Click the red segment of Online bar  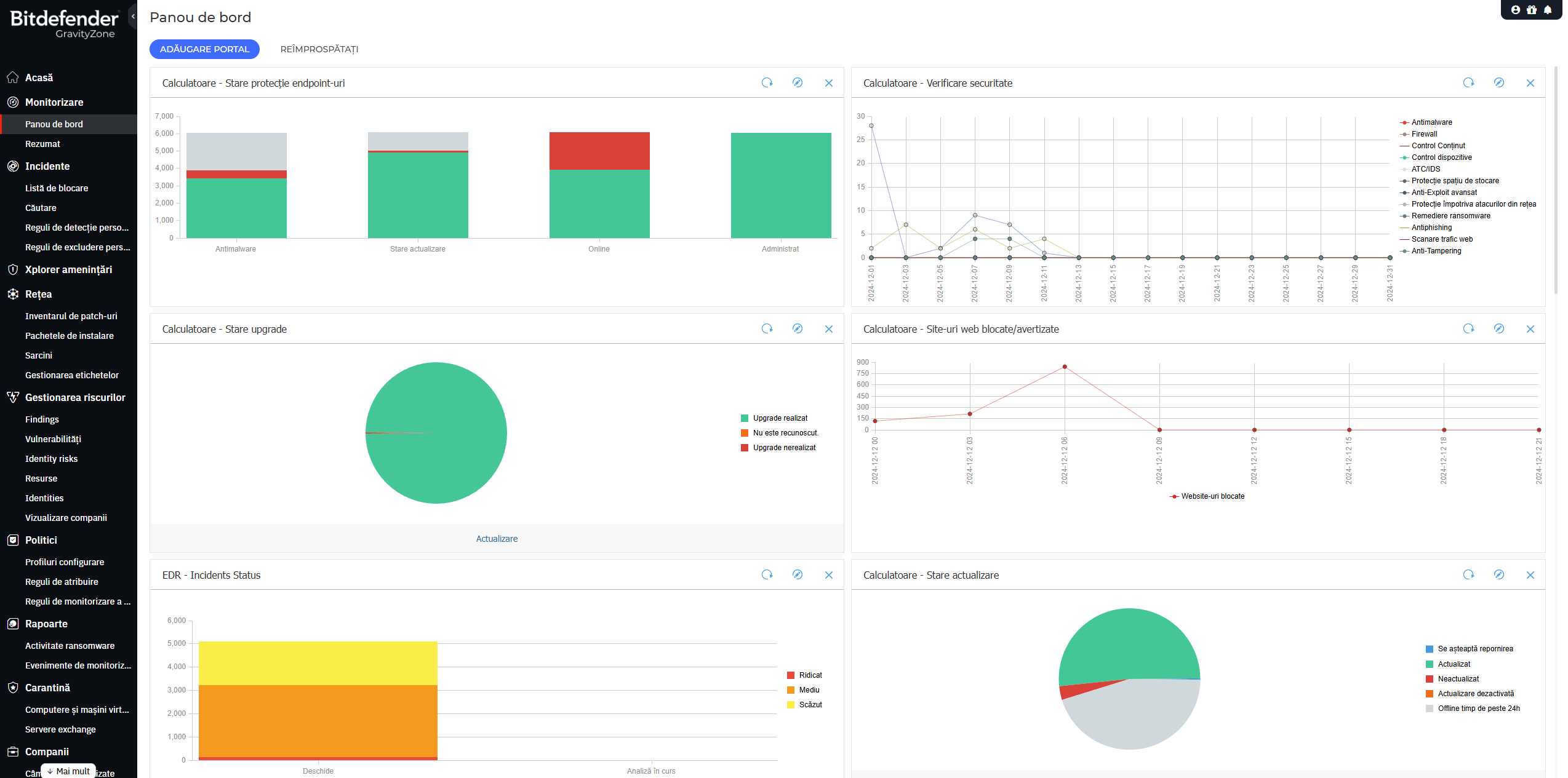coord(599,151)
